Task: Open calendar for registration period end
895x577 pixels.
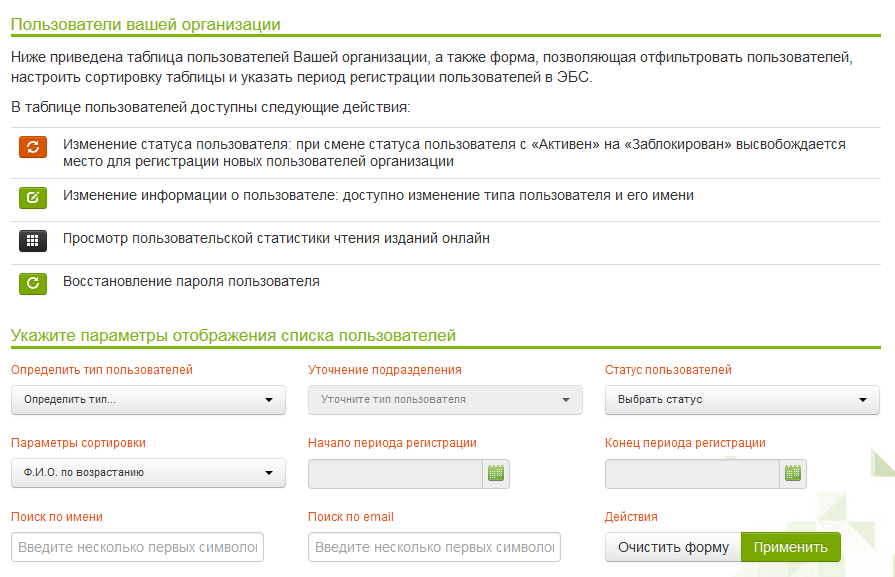Action: 793,473
